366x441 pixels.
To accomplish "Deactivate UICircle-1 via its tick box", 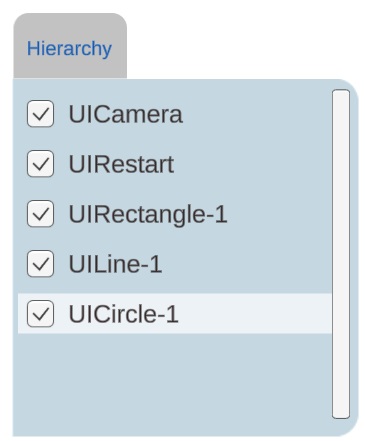I will tap(40, 314).
